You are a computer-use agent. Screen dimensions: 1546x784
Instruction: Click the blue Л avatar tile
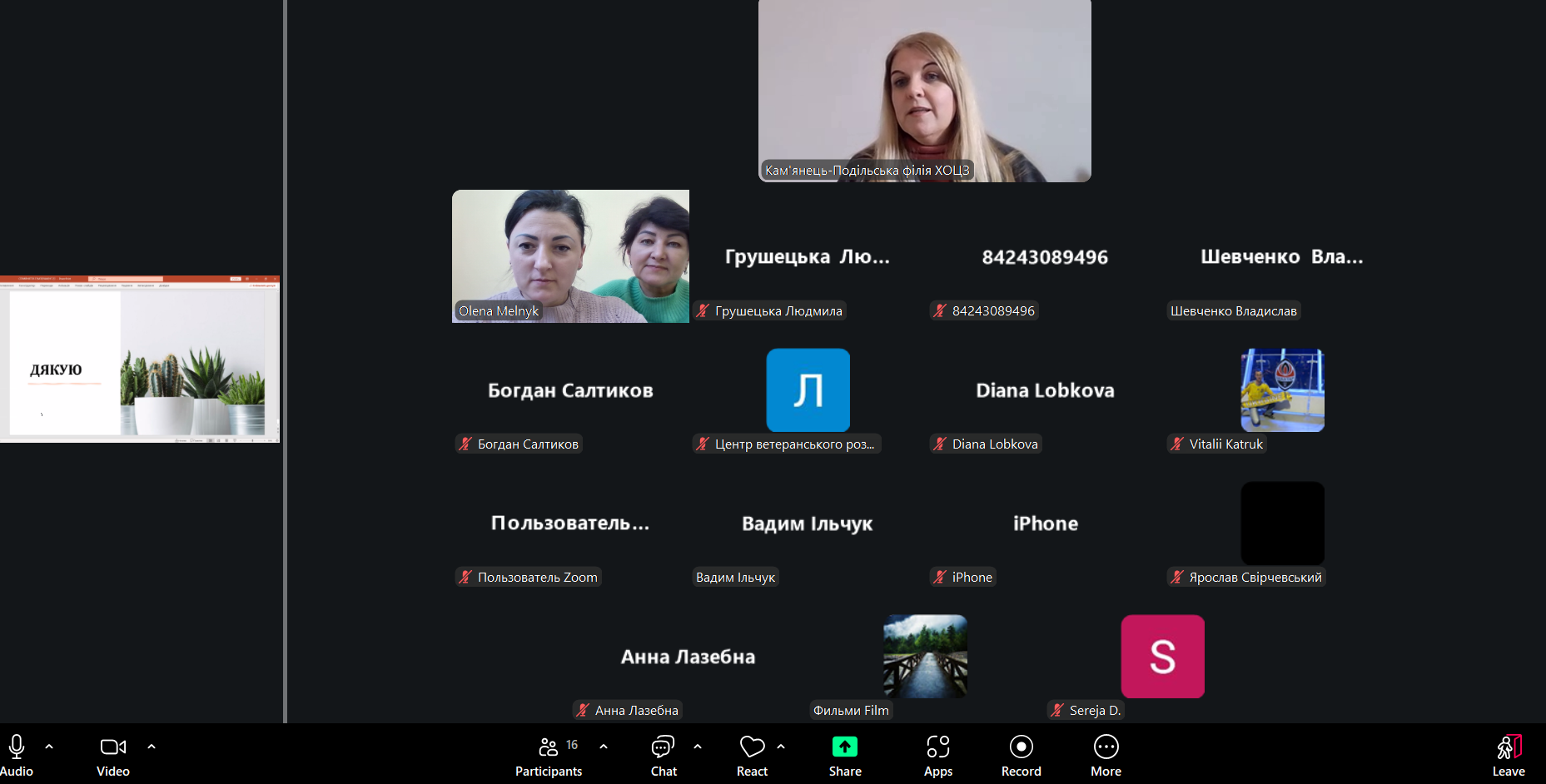click(808, 390)
